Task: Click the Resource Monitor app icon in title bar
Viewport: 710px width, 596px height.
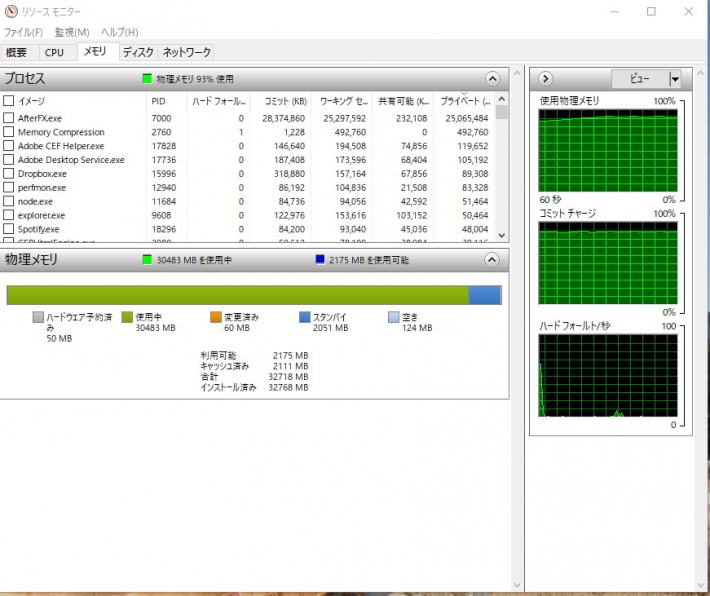Action: (10, 12)
